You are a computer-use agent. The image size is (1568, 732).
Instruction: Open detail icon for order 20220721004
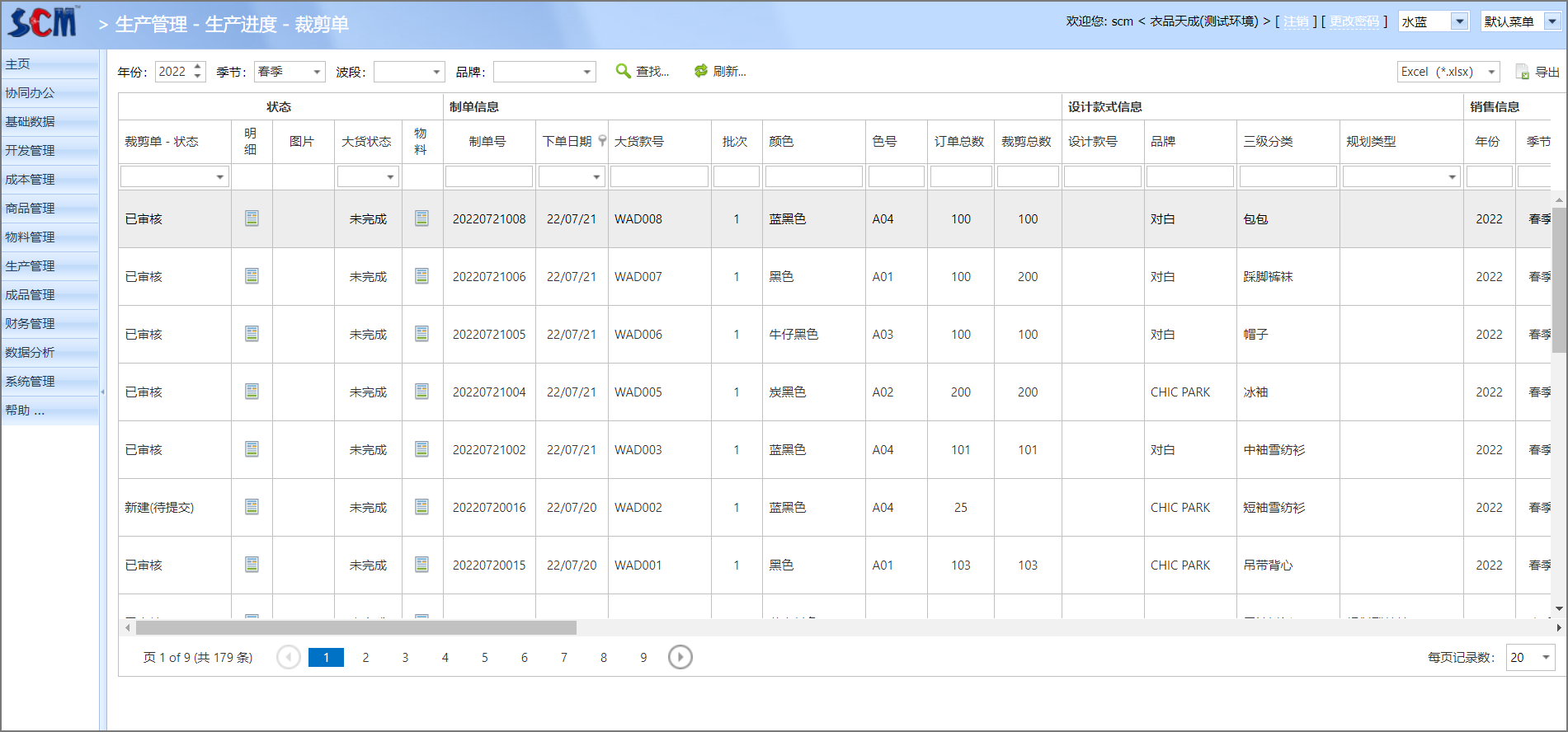pos(252,392)
